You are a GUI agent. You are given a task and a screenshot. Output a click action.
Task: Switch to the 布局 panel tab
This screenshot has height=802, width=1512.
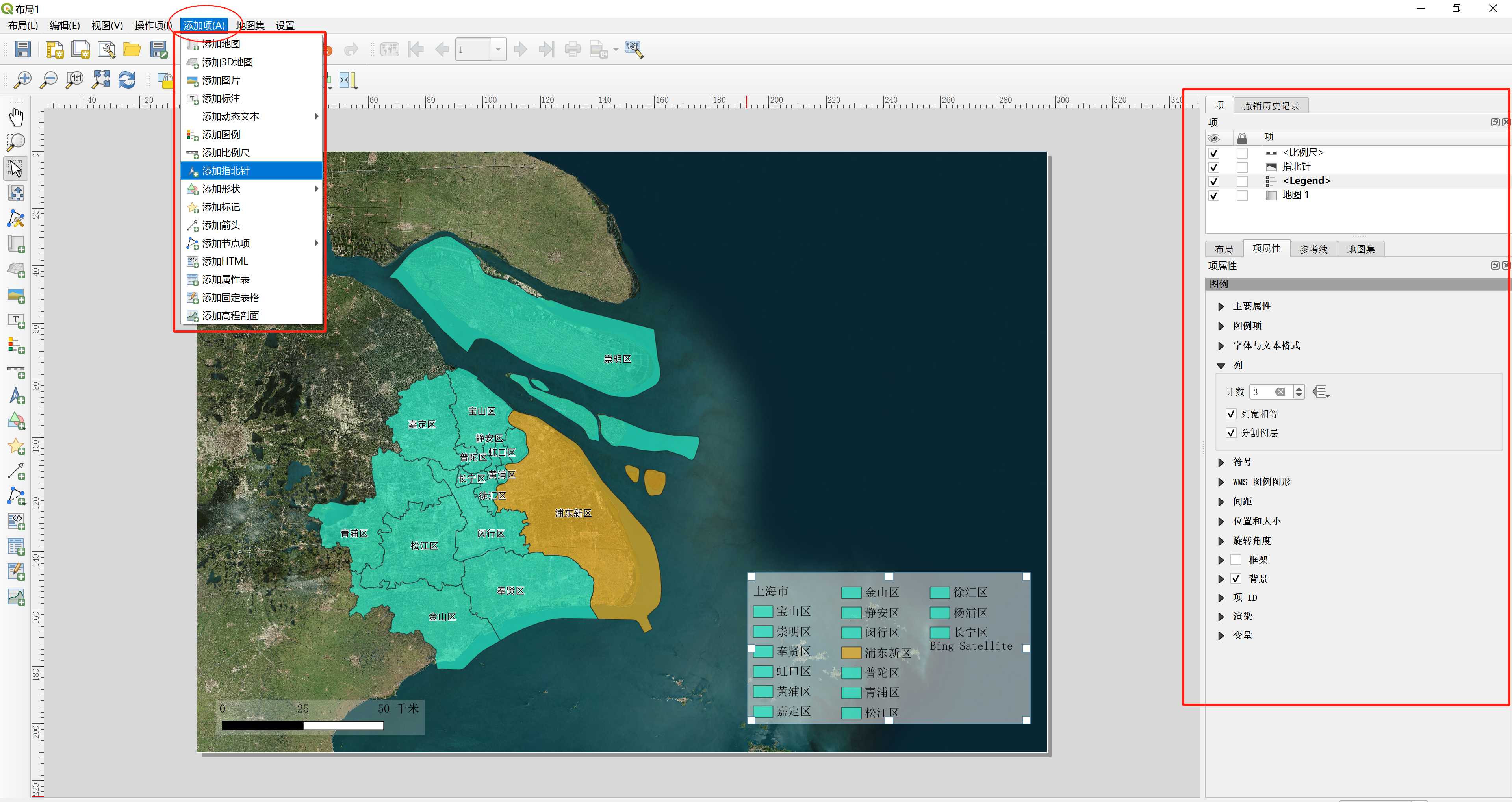[1224, 249]
